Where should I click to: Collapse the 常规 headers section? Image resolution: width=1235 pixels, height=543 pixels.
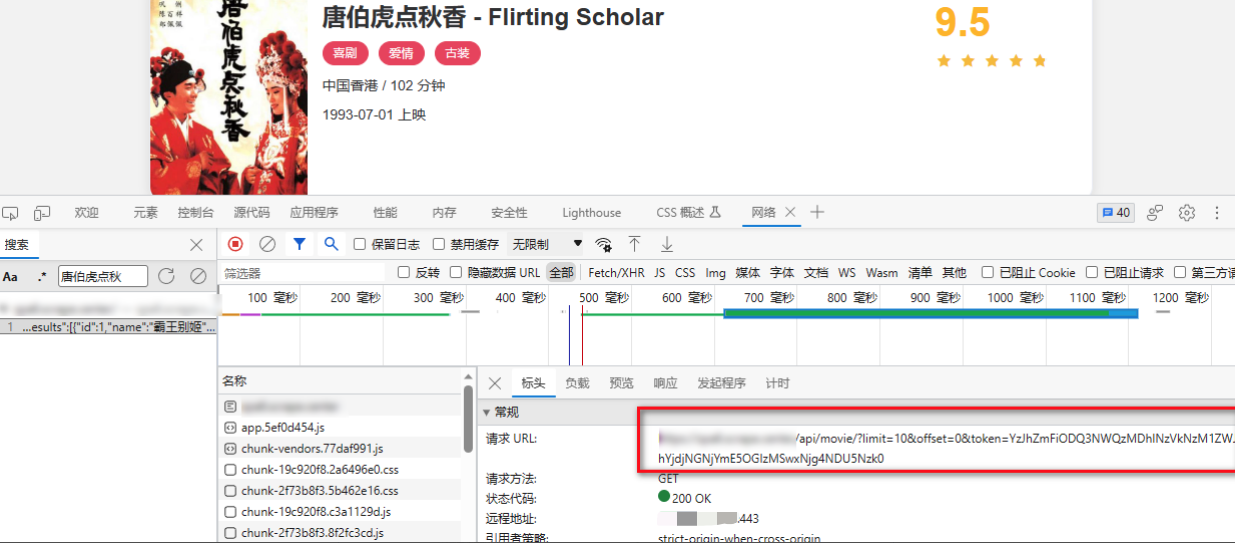pos(488,412)
